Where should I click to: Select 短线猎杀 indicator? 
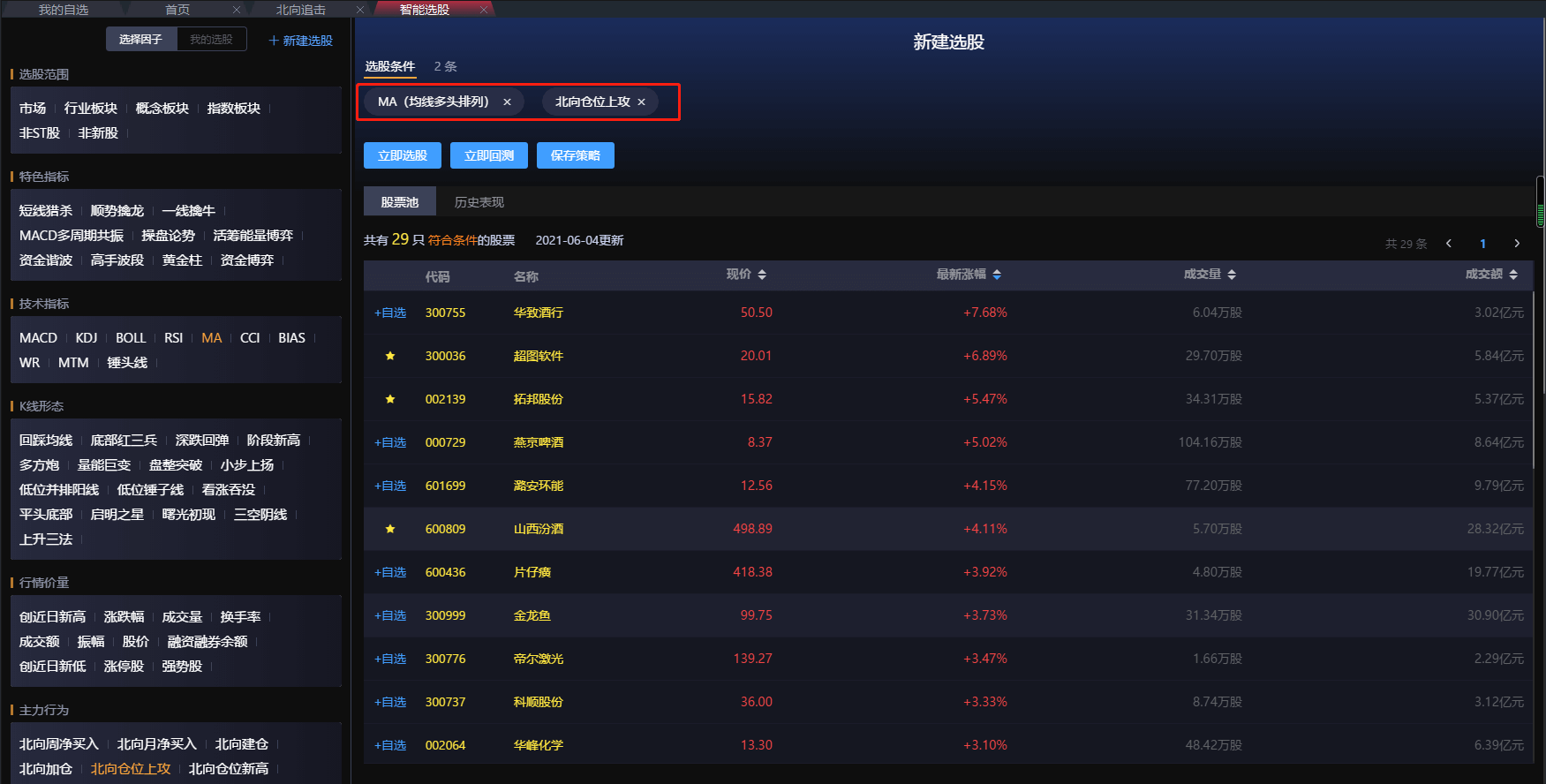click(46, 211)
